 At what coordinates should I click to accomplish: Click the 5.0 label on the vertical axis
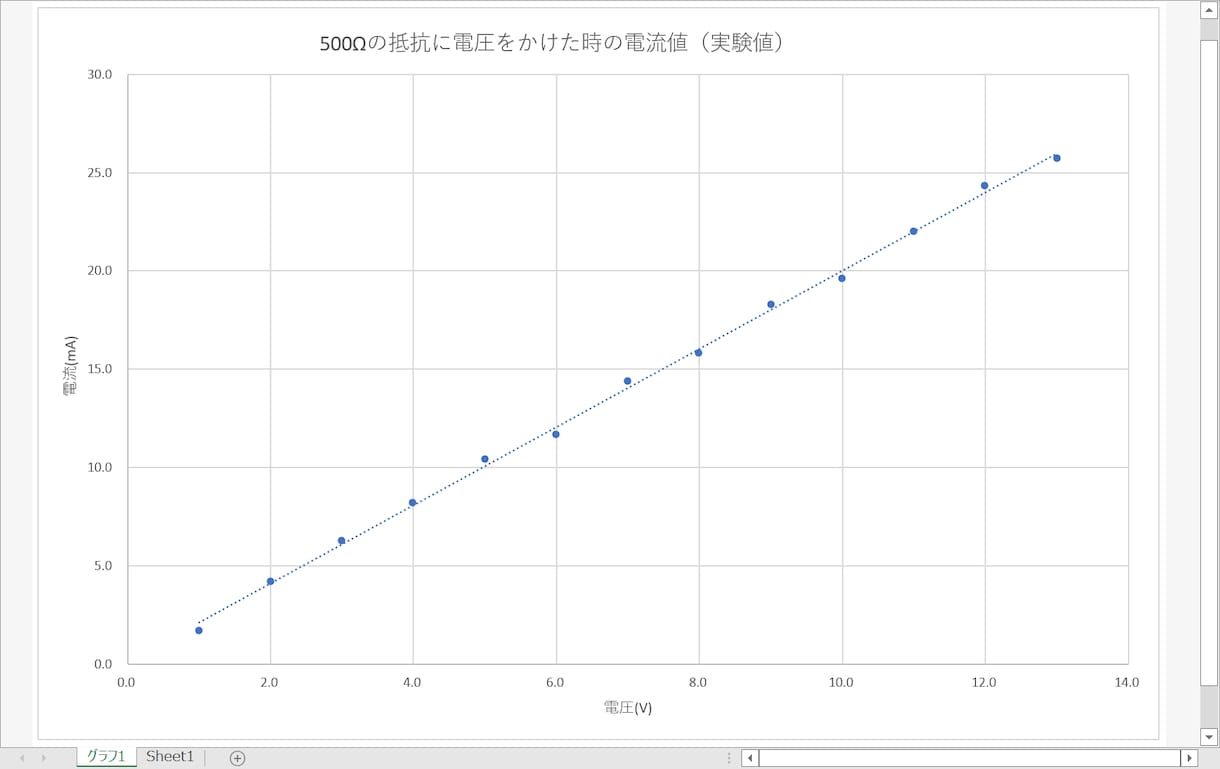pos(102,566)
